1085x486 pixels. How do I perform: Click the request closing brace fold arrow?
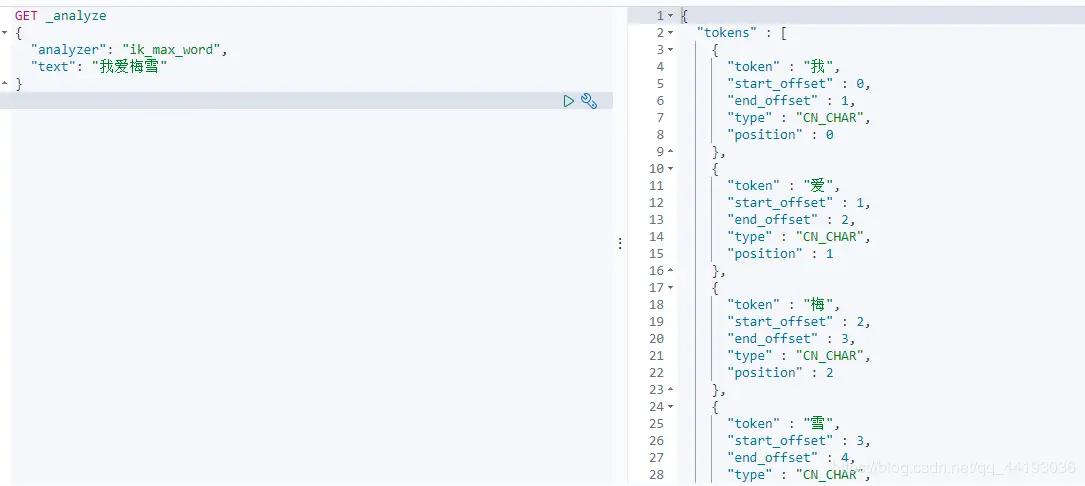tap(6, 84)
